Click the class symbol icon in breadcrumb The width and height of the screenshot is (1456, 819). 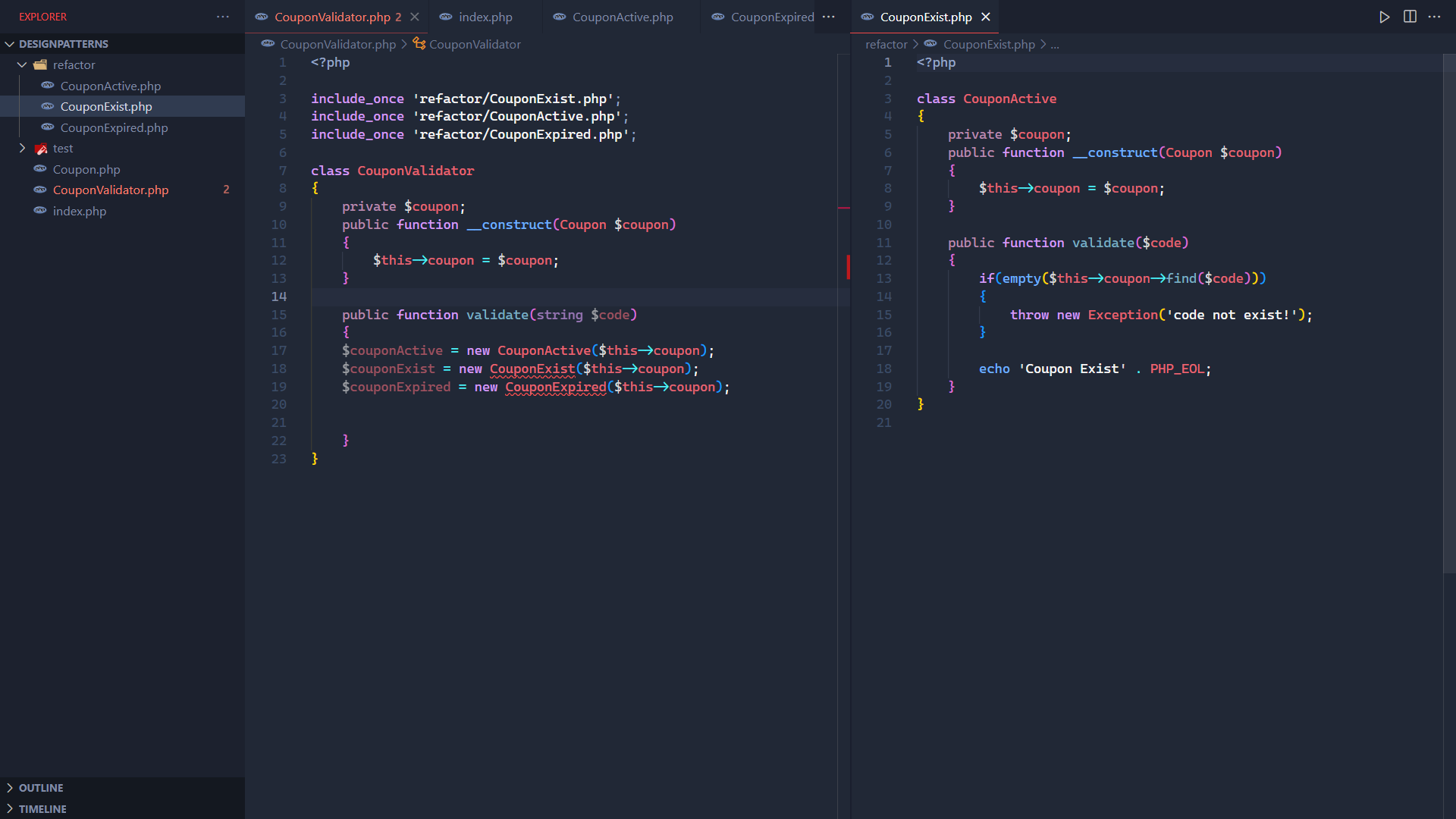(419, 44)
